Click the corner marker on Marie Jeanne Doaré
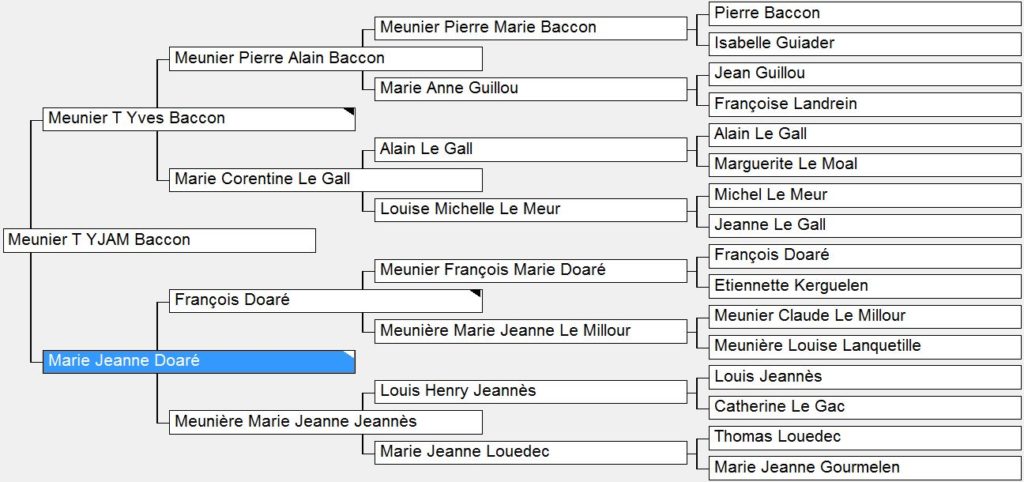The height and width of the screenshot is (482, 1024). point(350,355)
